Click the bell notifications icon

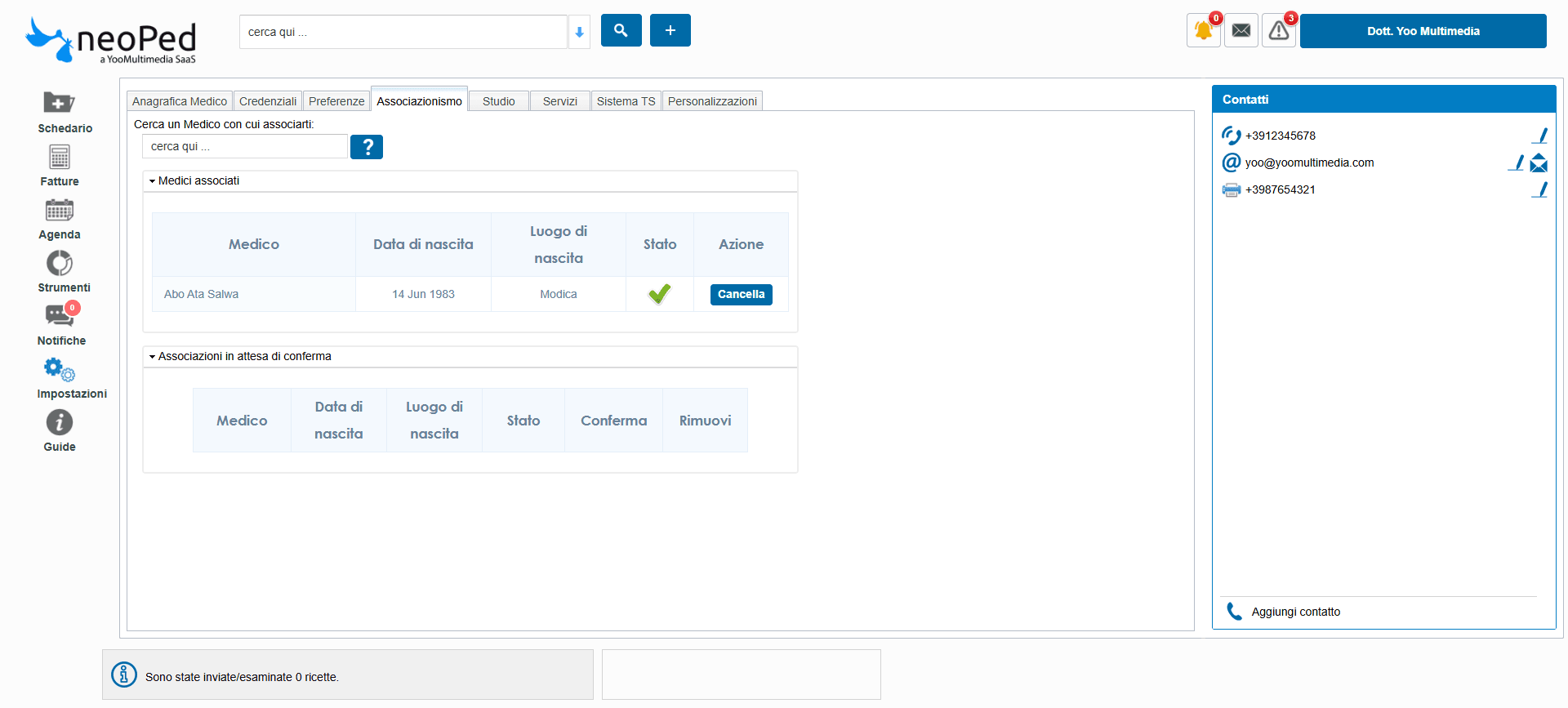[x=1203, y=31]
